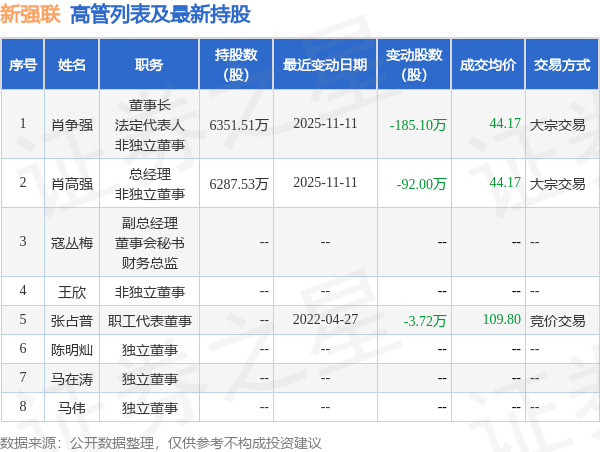Click the 交易方式 column header
The width and height of the screenshot is (600, 452).
tap(562, 64)
